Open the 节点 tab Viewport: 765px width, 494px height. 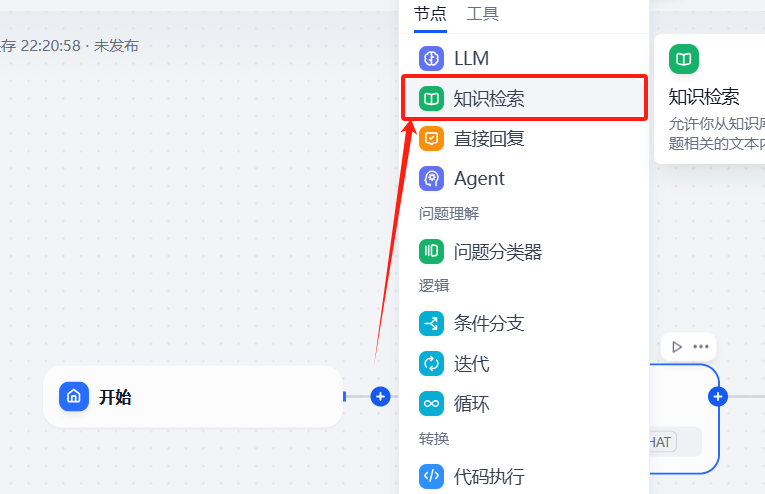[430, 14]
